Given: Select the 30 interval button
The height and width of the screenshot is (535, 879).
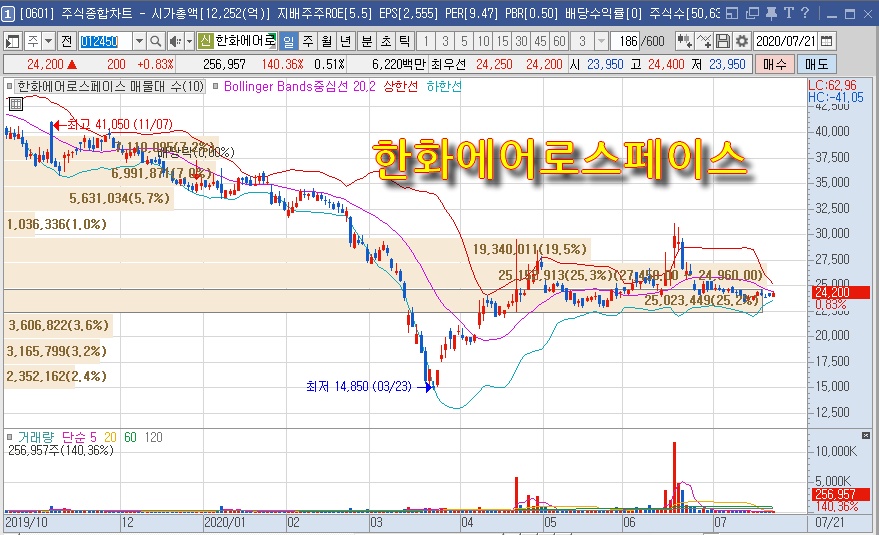Looking at the screenshot, I should point(521,41).
